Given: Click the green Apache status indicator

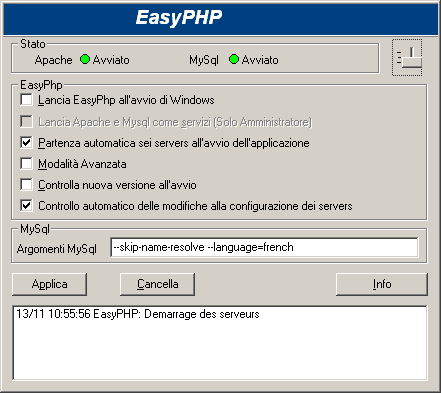Looking at the screenshot, I should (x=85, y=59).
